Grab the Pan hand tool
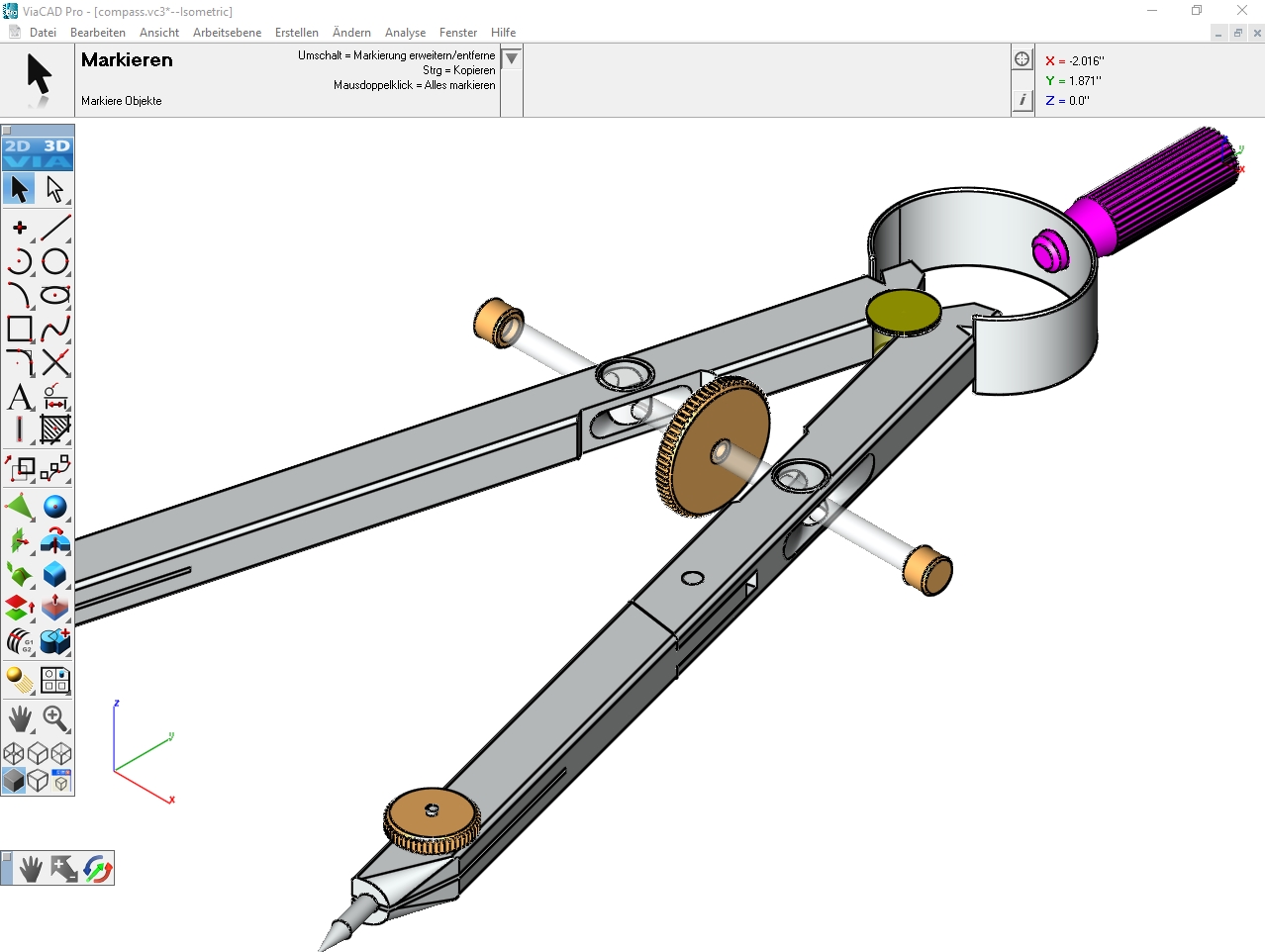The image size is (1265, 952). pyautogui.click(x=20, y=718)
